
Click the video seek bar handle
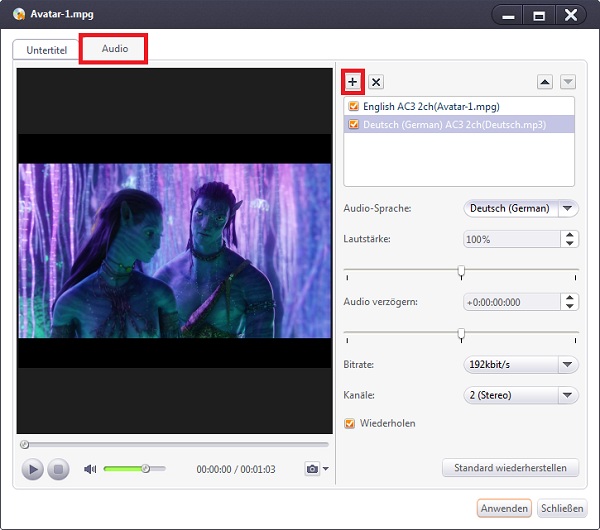24,444
